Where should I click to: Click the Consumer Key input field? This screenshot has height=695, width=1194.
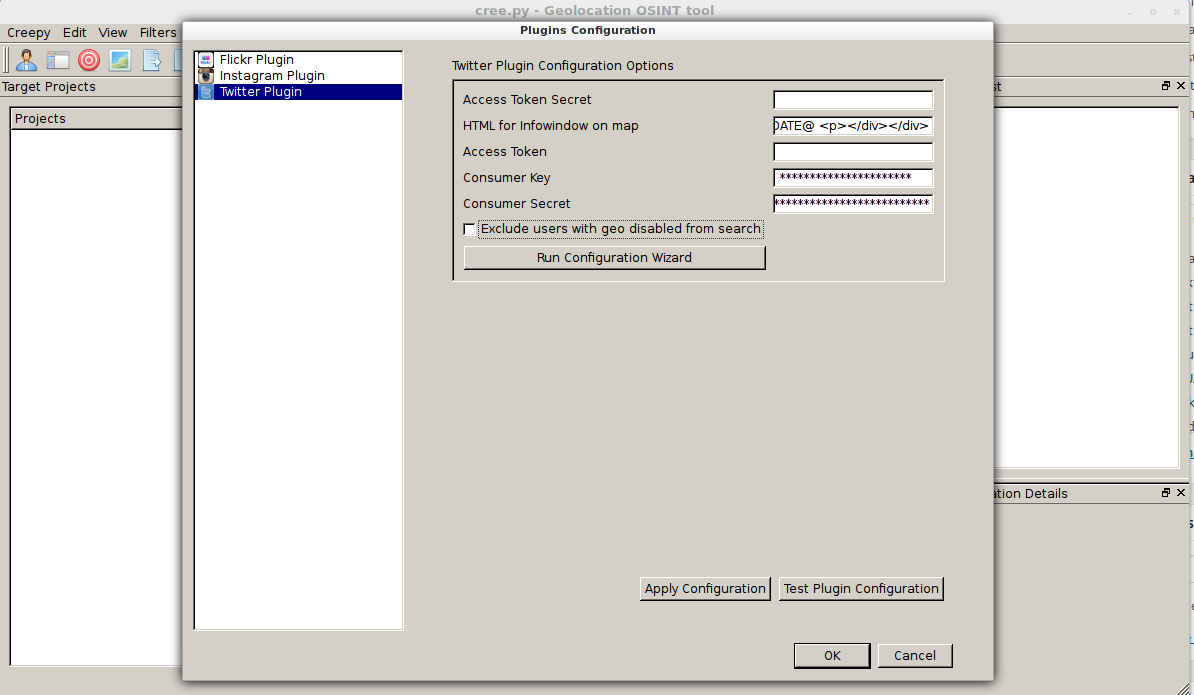852,178
